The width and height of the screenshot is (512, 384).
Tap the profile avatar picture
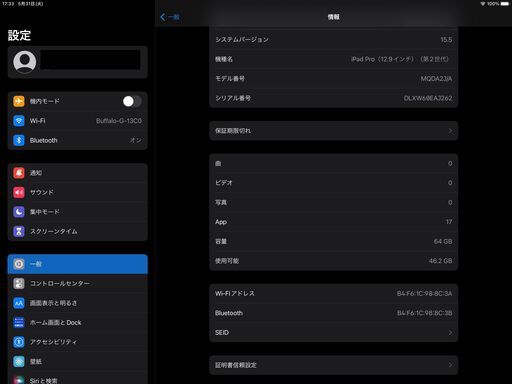click(25, 62)
